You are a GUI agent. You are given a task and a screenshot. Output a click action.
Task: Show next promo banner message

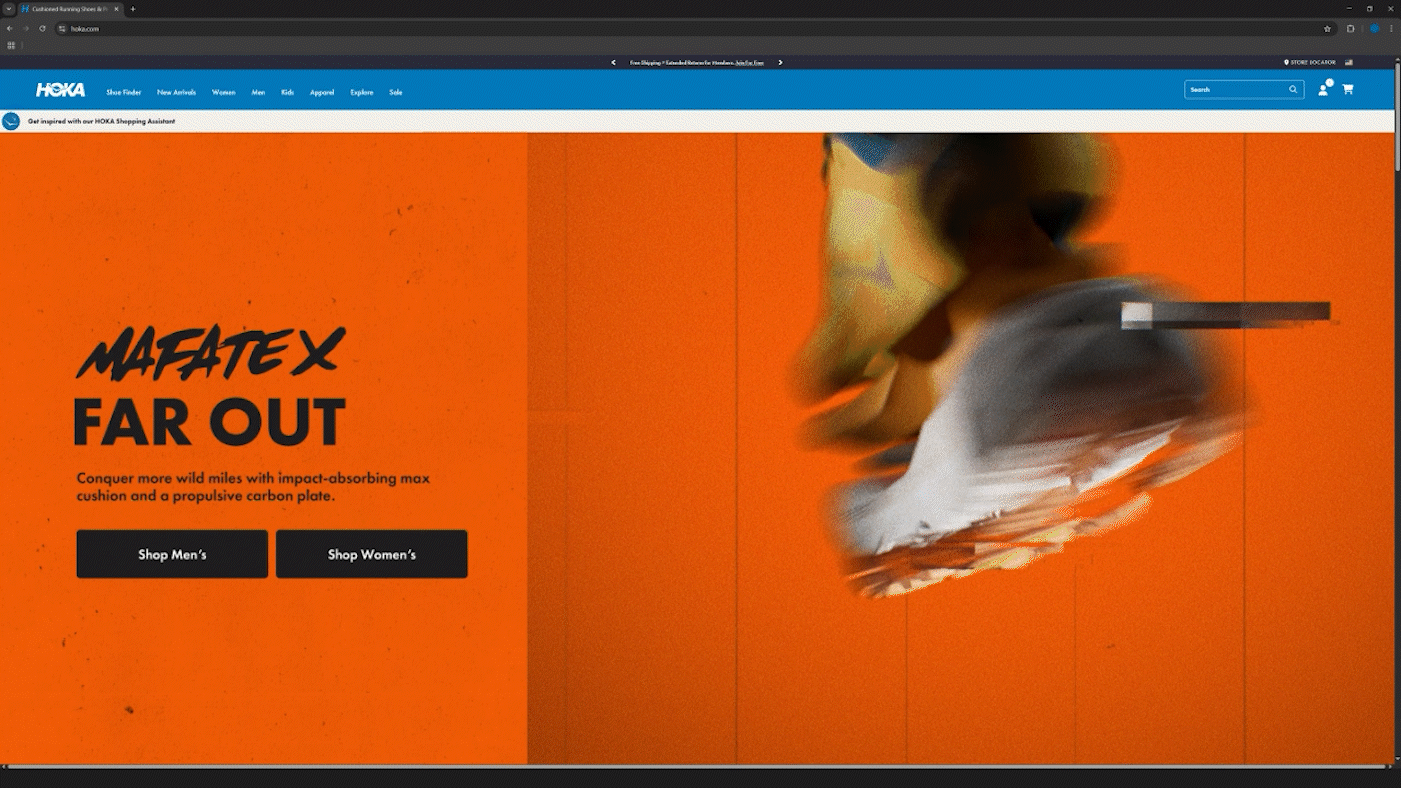[x=780, y=62]
